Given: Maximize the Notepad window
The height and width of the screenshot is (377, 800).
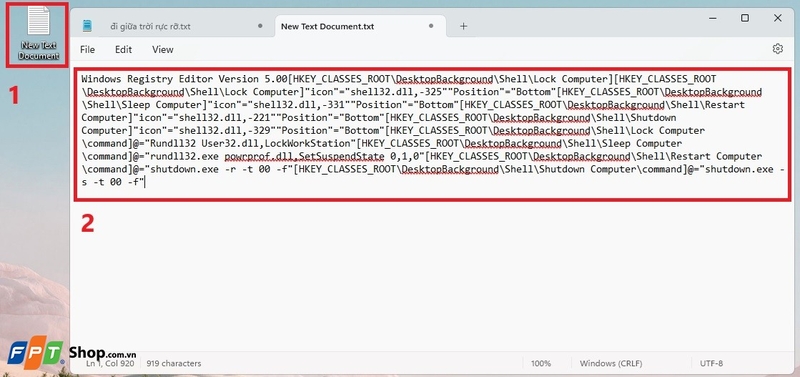Looking at the screenshot, I should click(x=745, y=18).
